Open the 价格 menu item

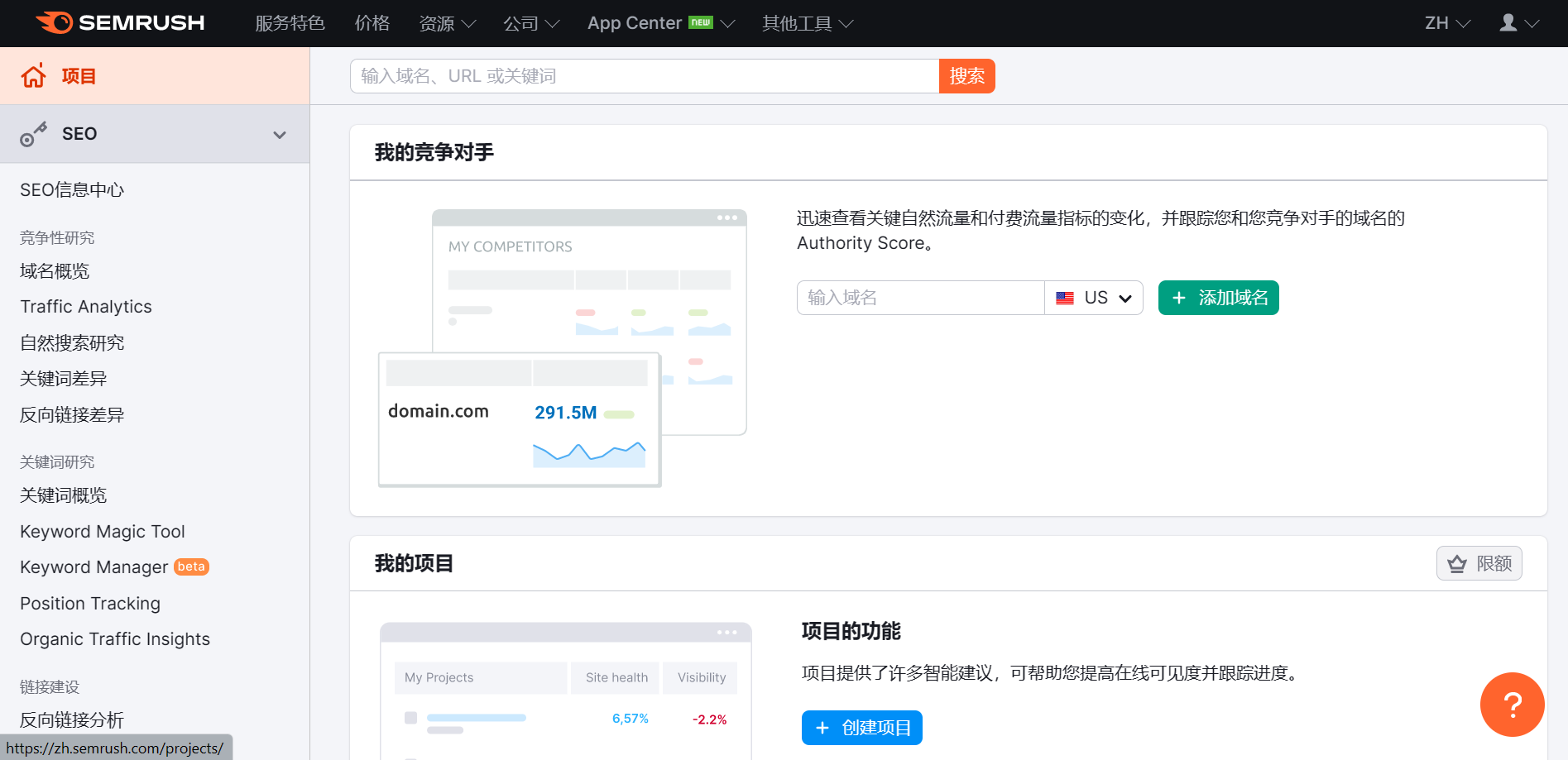(372, 23)
